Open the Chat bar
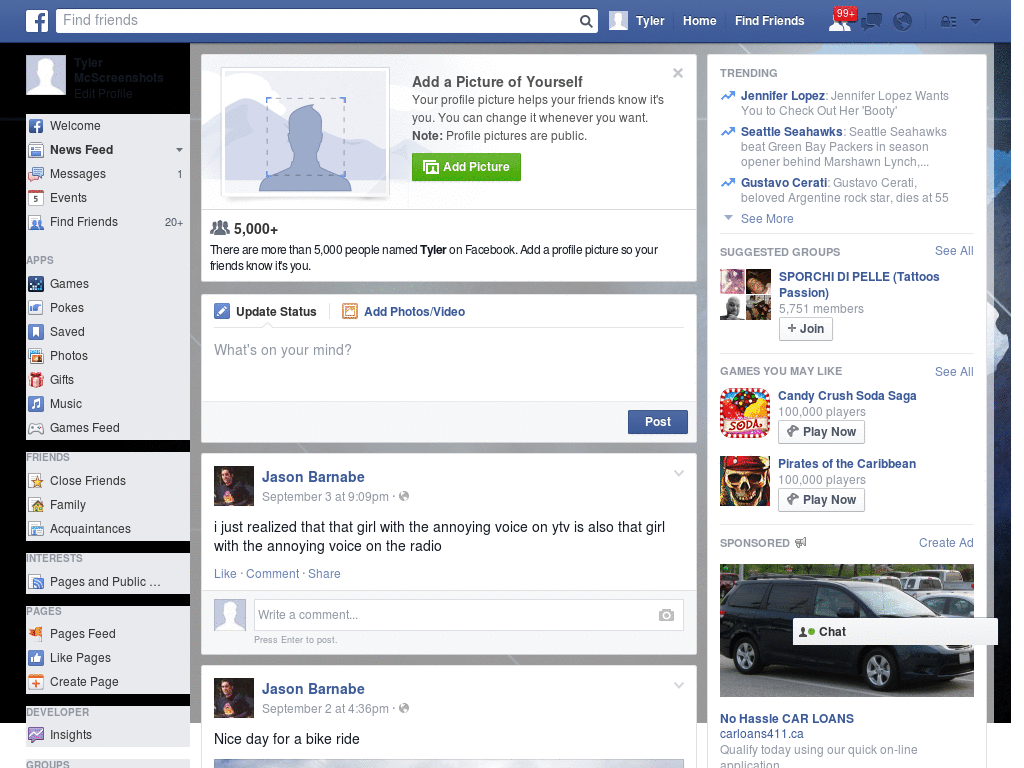Image resolution: width=1024 pixels, height=768 pixels. pos(895,632)
